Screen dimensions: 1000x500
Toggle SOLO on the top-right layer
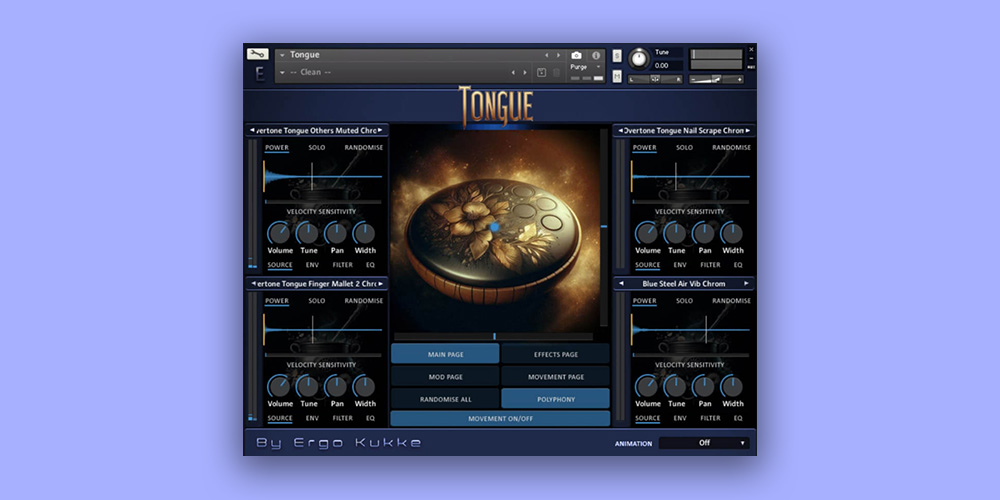[684, 148]
